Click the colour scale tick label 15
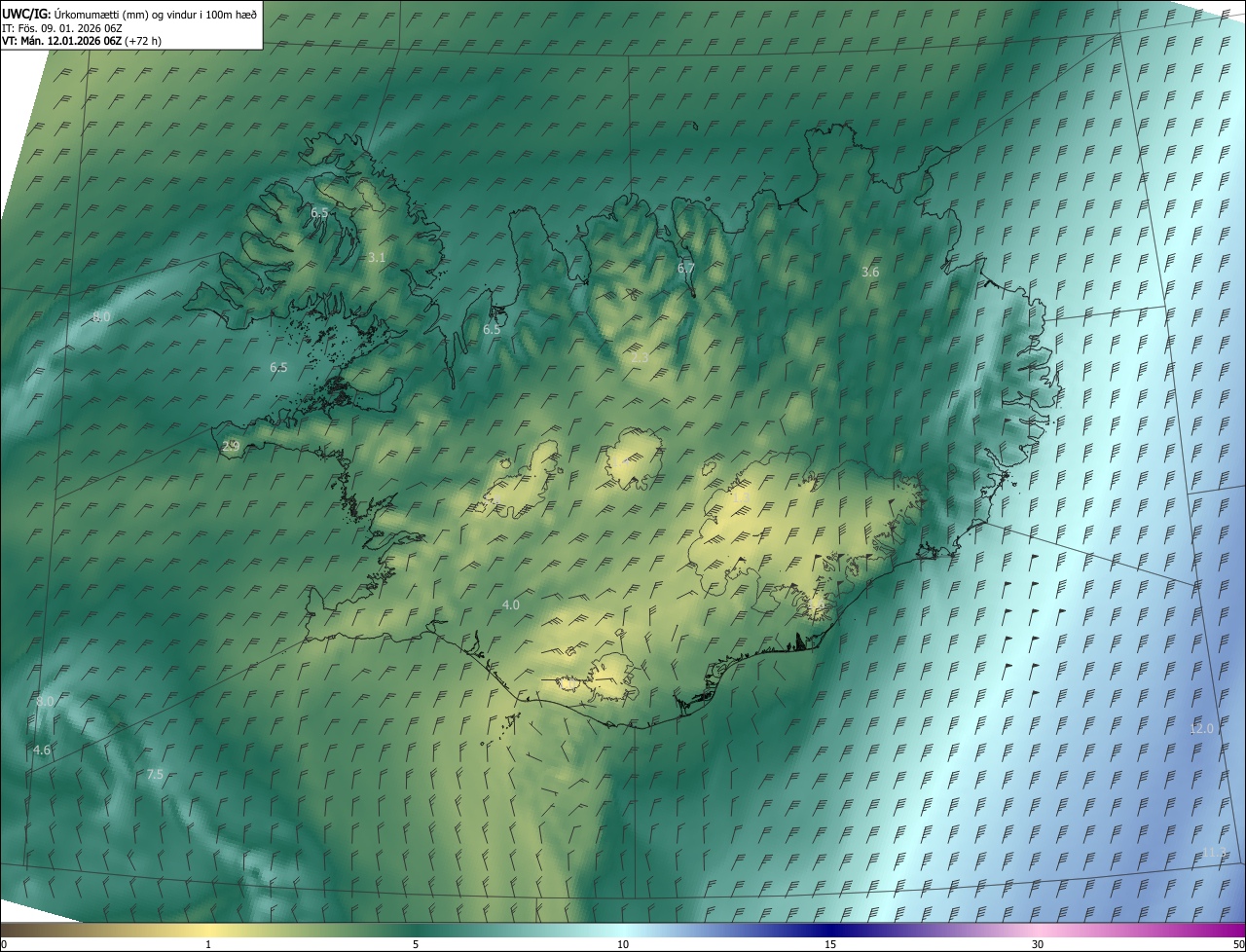Viewport: 1246px width, 952px height. 830,944
